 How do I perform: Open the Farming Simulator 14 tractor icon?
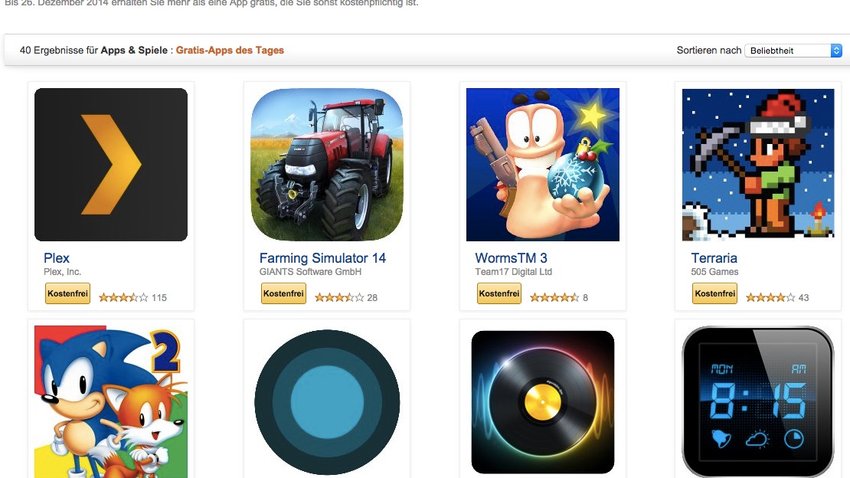[x=327, y=165]
